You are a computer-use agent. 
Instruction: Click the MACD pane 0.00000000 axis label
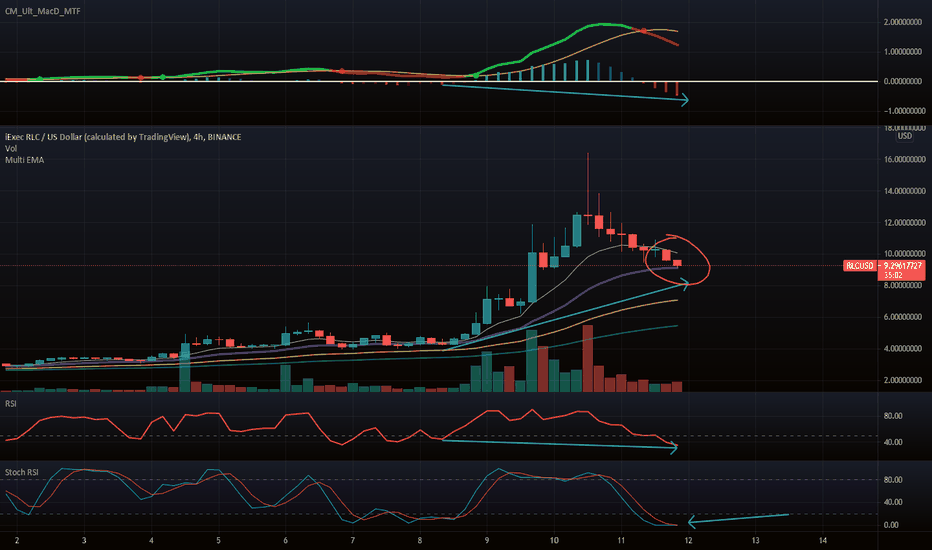905,81
